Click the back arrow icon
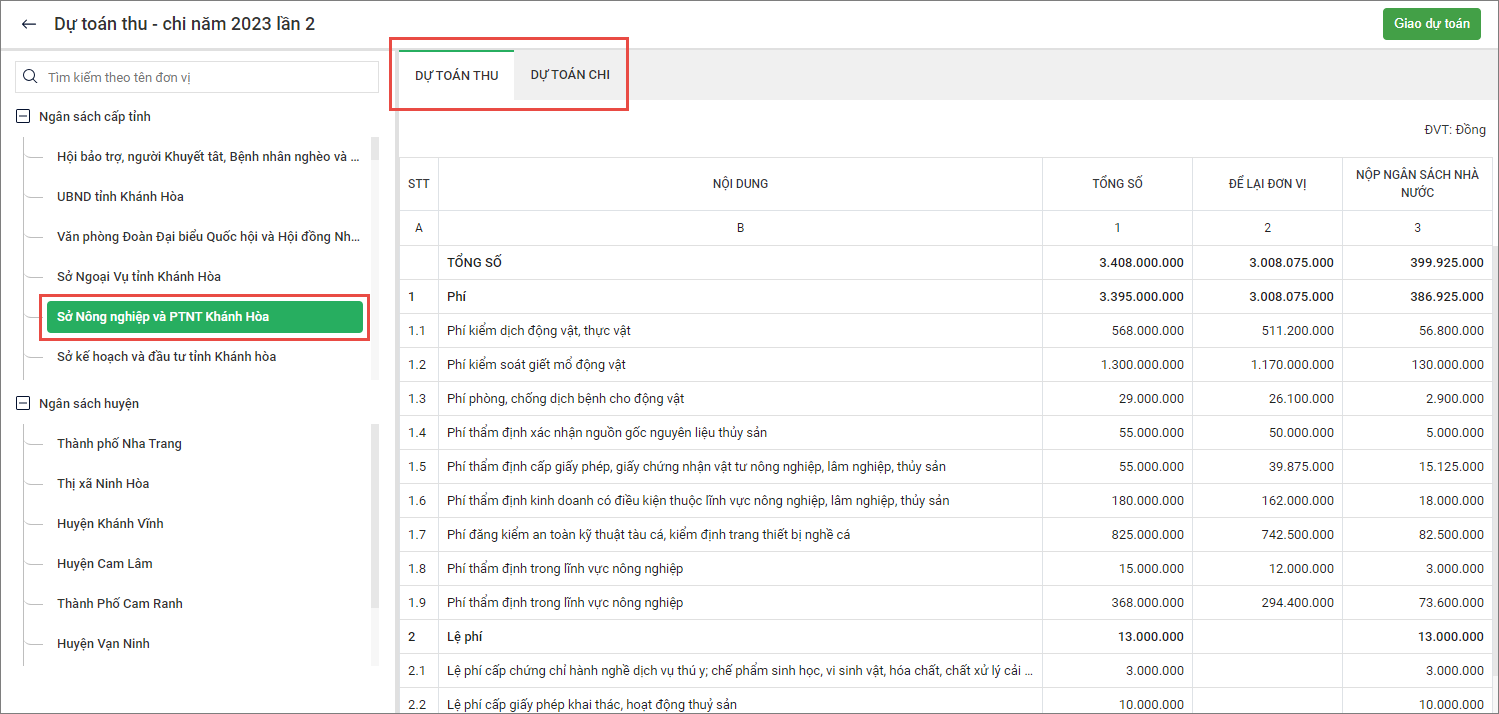Viewport: 1499px width, 714px height. click(x=29, y=24)
